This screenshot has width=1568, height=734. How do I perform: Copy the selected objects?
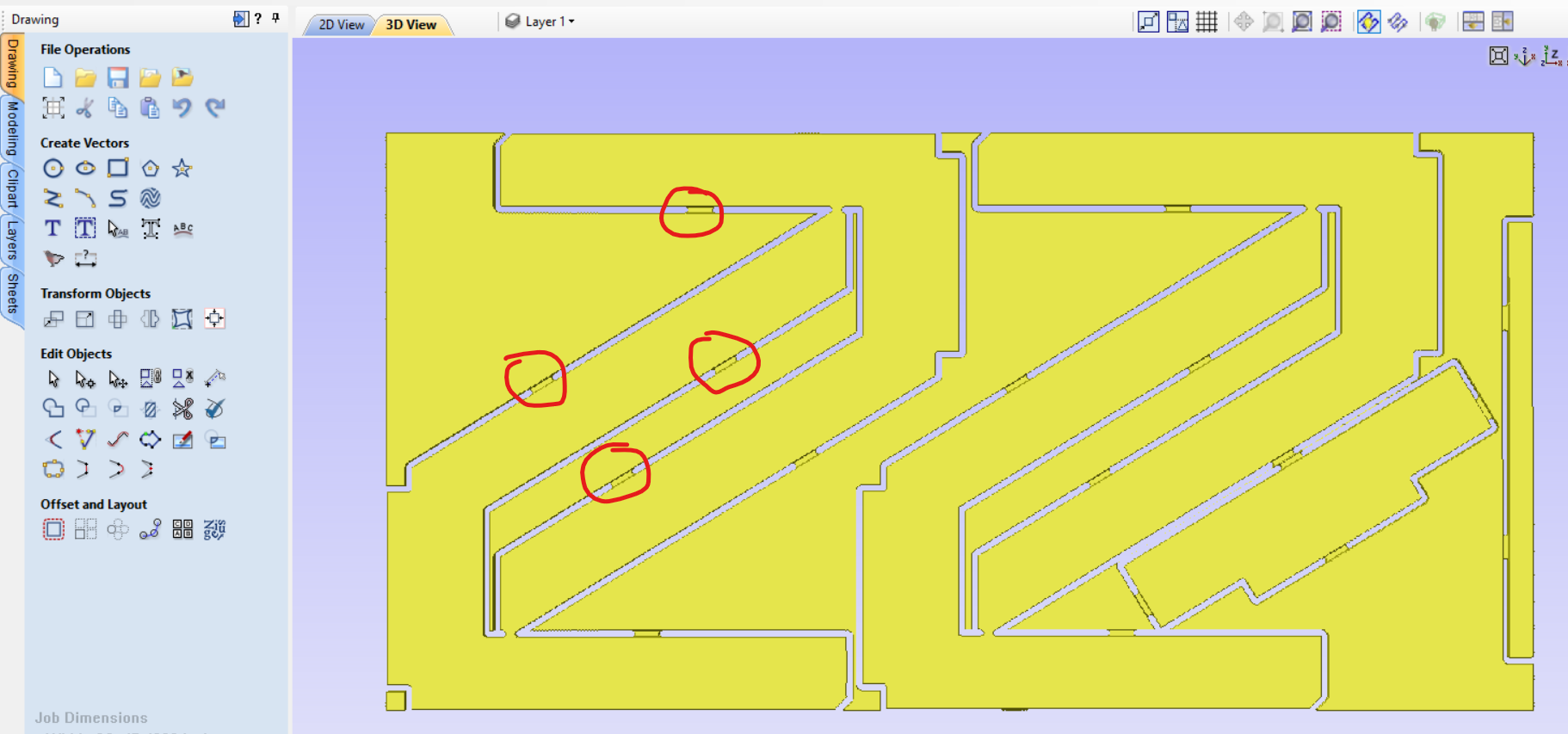[118, 108]
